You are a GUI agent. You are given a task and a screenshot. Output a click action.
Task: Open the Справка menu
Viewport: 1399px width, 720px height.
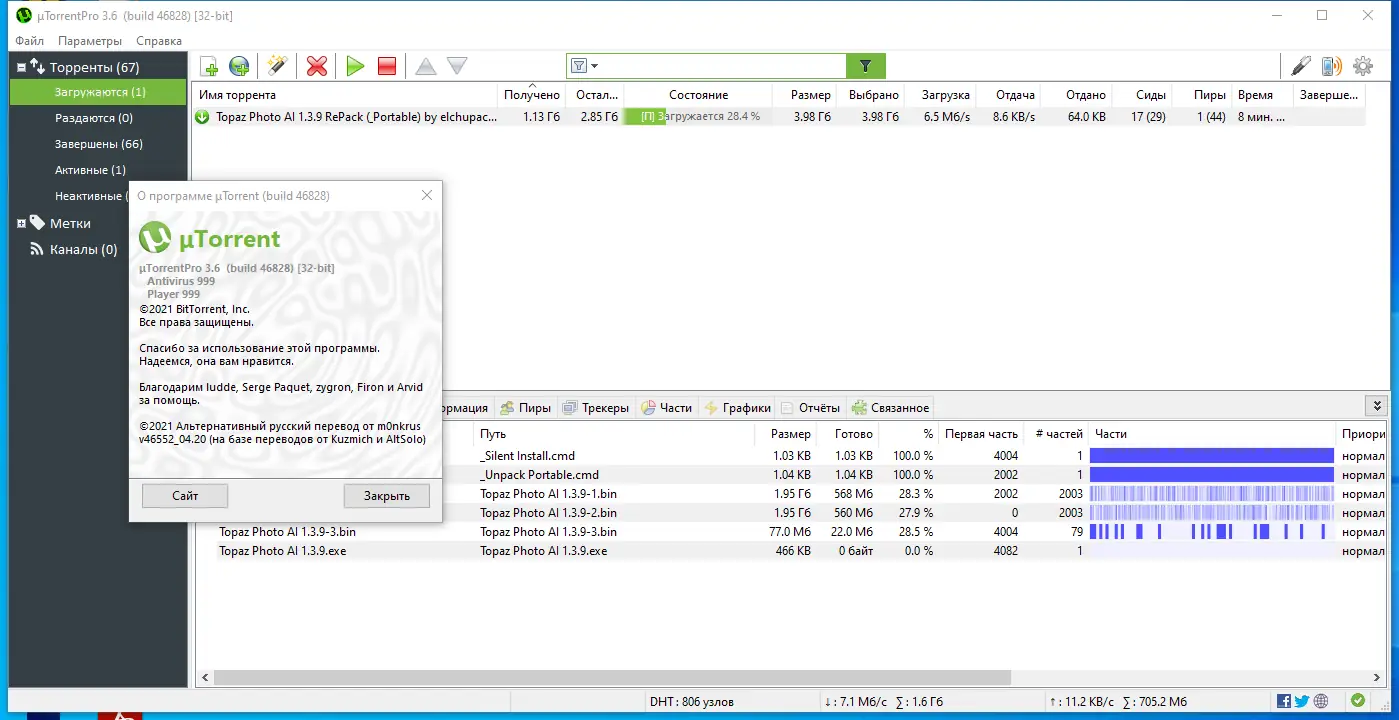159,41
